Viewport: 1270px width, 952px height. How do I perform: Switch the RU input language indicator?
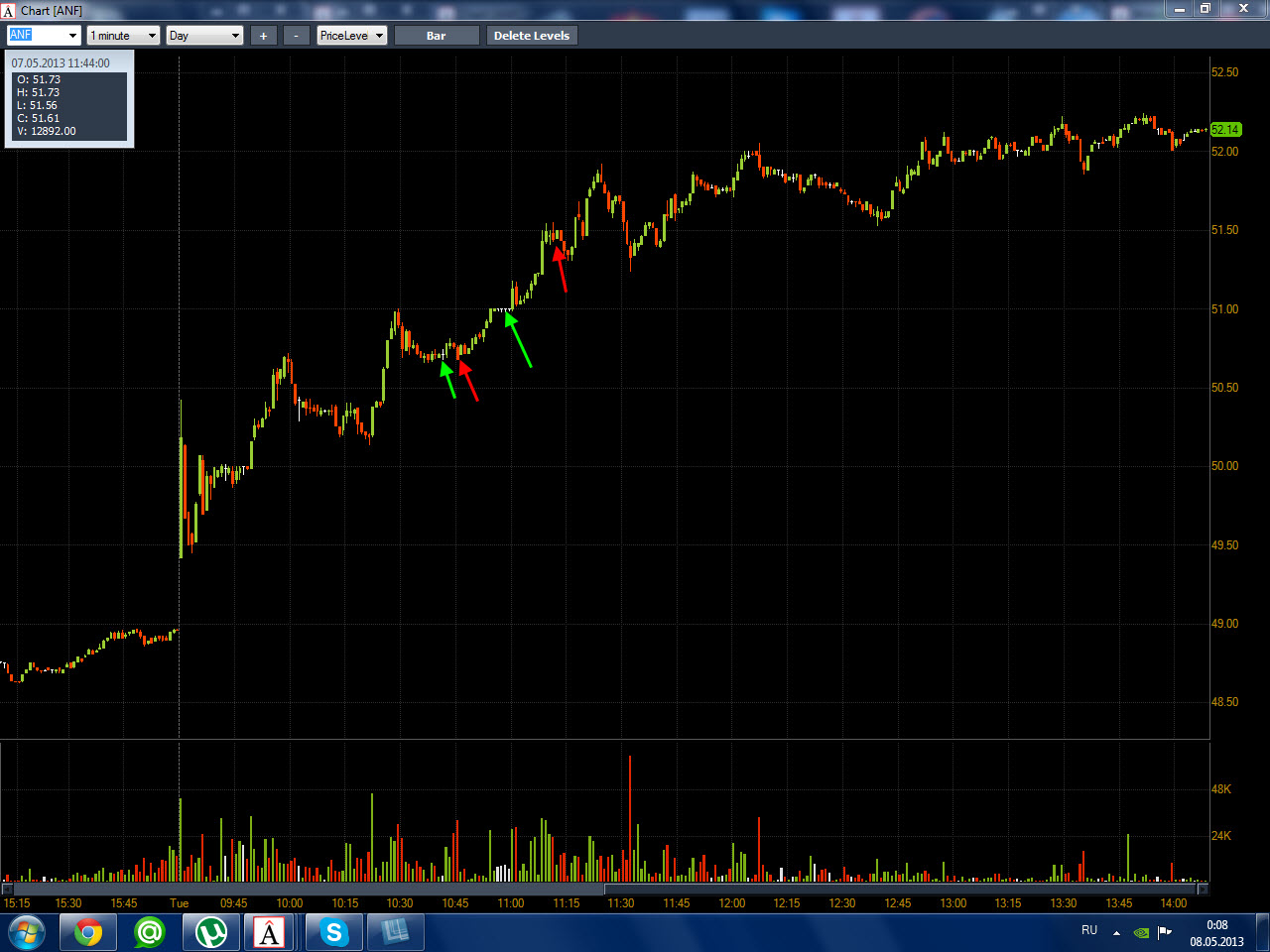[1089, 930]
